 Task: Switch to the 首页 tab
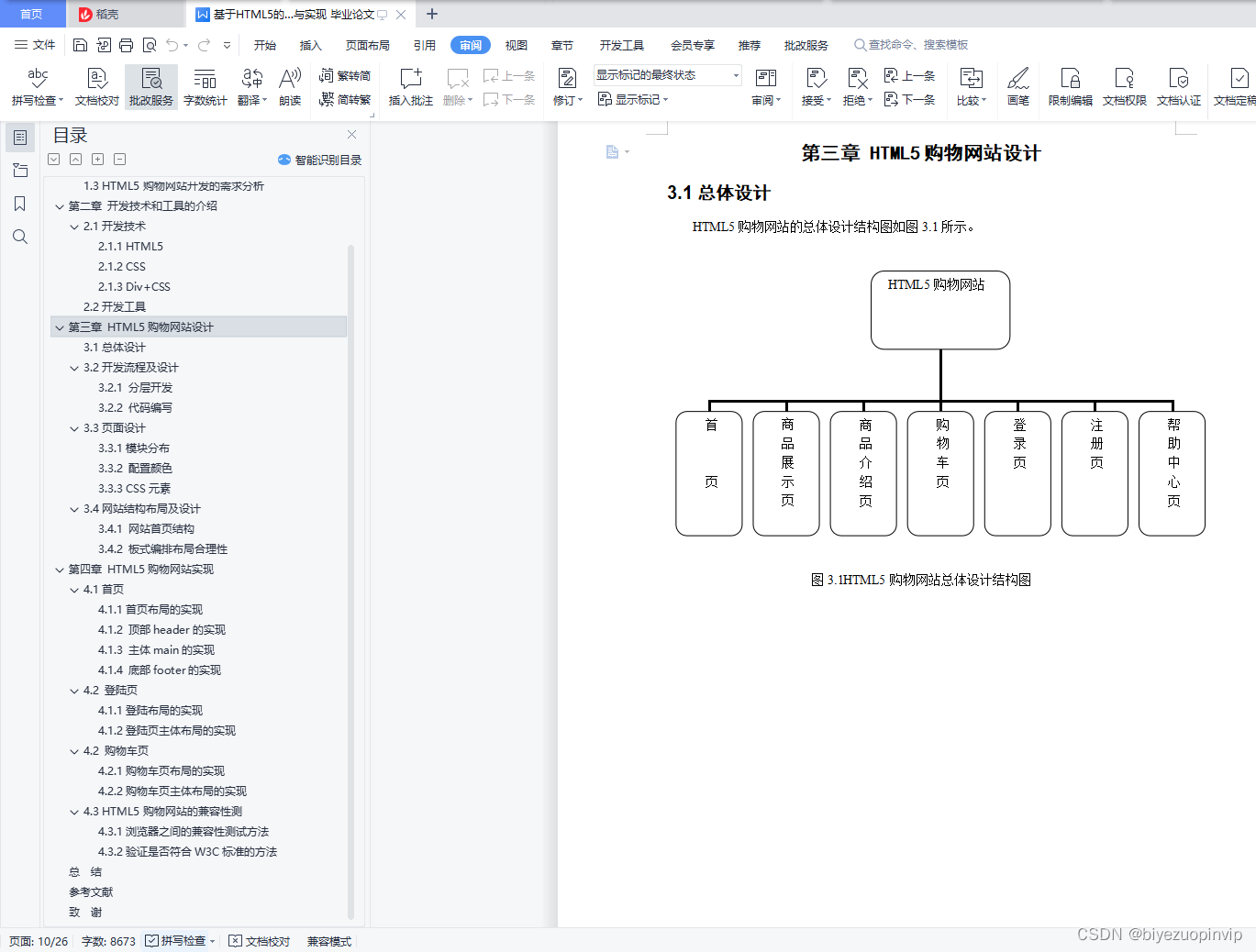click(31, 14)
